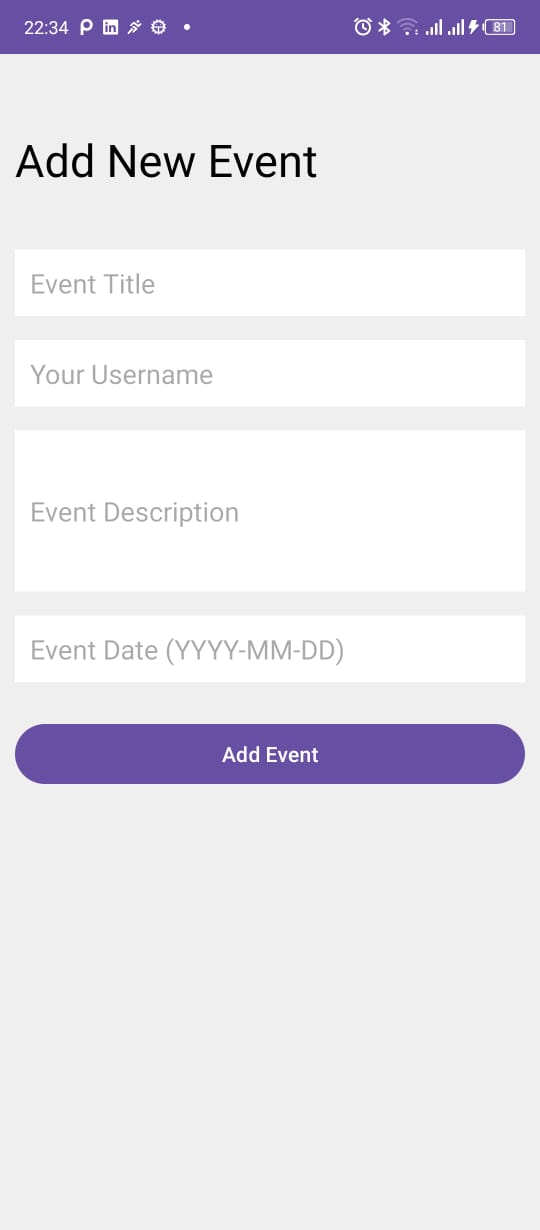540x1230 pixels.
Task: Tap the Bluetooth status icon
Action: [384, 27]
